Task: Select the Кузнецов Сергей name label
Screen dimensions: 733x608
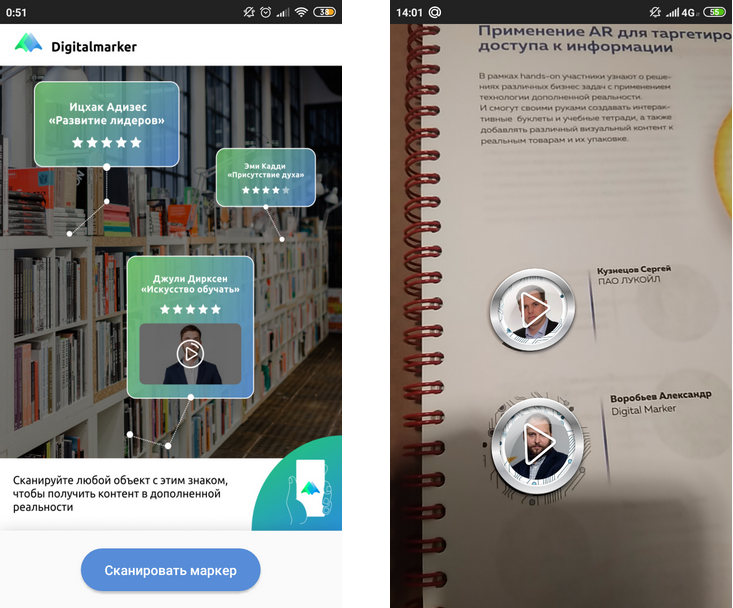Action: point(633,270)
